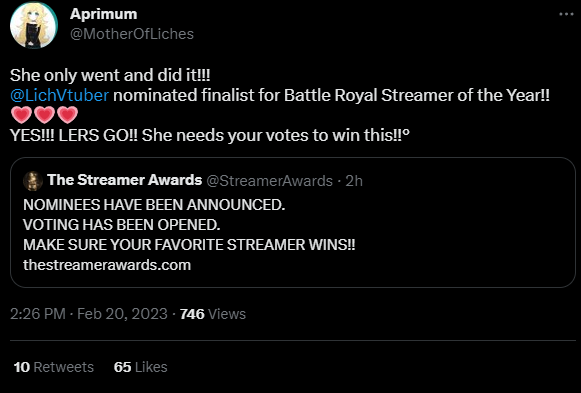581x393 pixels.
Task: Show the 65 Likes list
Action: [140, 367]
